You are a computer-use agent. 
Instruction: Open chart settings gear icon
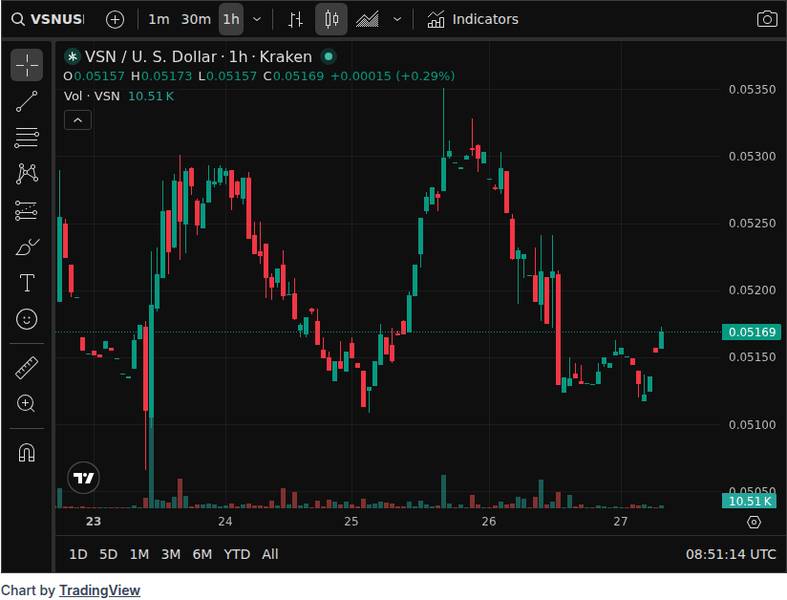(x=754, y=522)
